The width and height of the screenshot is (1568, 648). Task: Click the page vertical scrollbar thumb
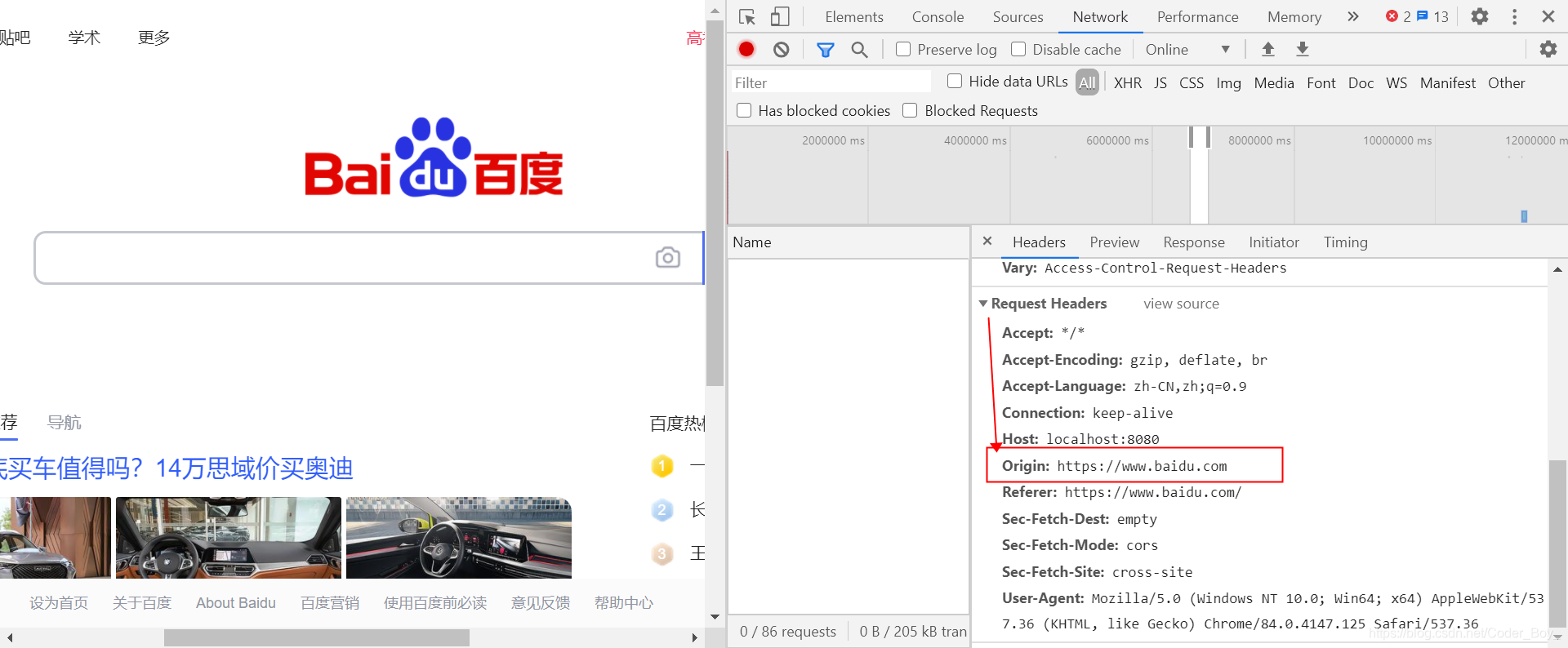pos(715,203)
